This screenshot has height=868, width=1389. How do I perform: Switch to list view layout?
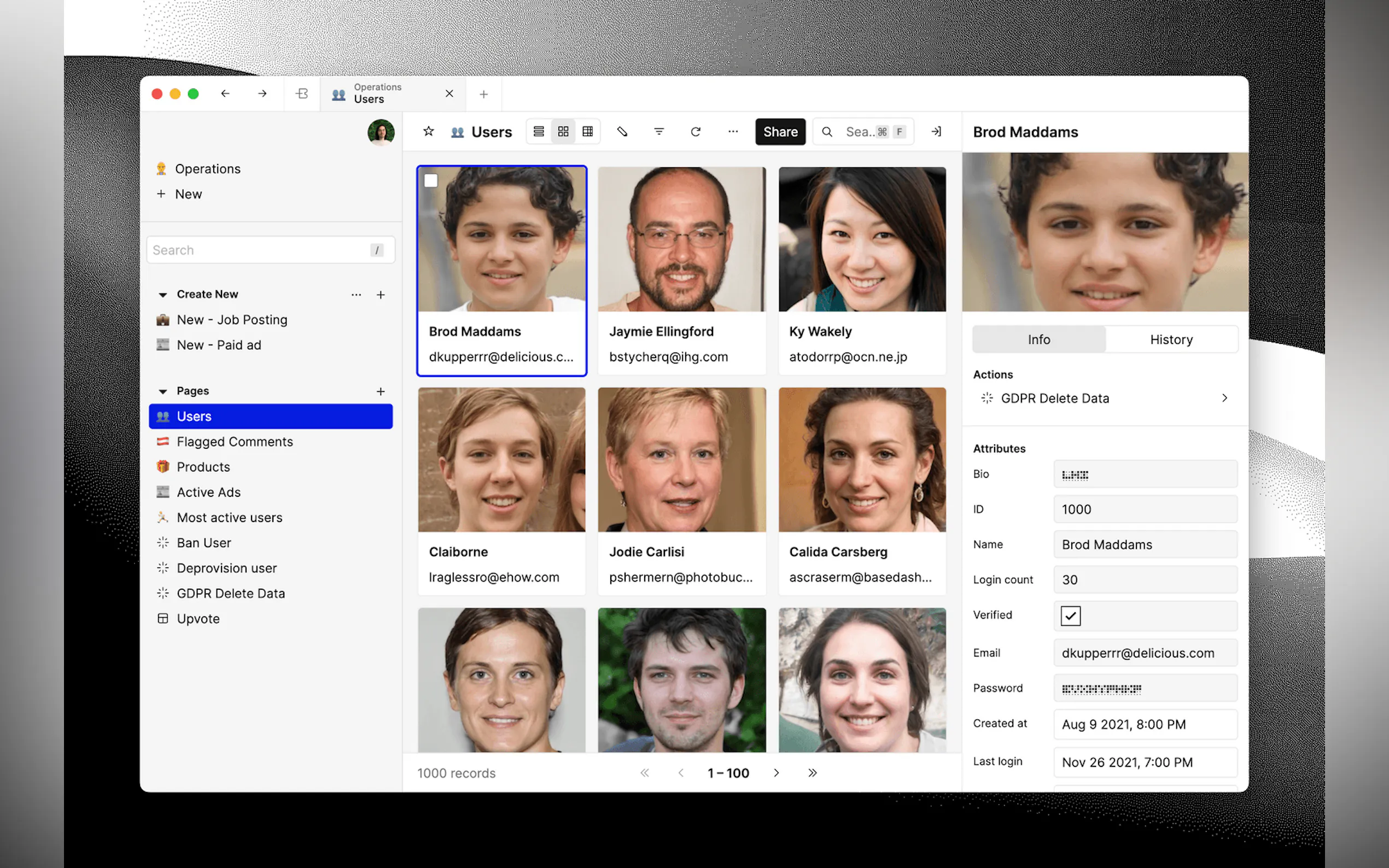[x=539, y=132]
